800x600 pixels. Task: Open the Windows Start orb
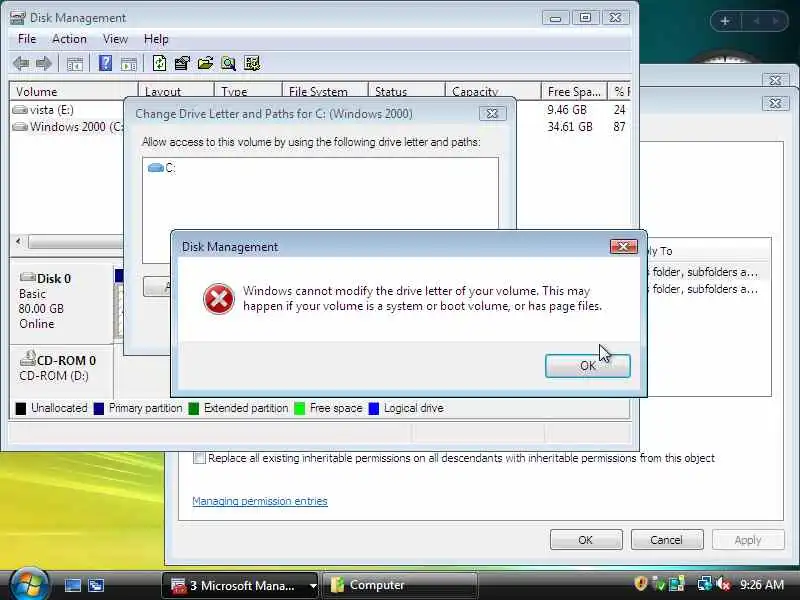tap(29, 583)
